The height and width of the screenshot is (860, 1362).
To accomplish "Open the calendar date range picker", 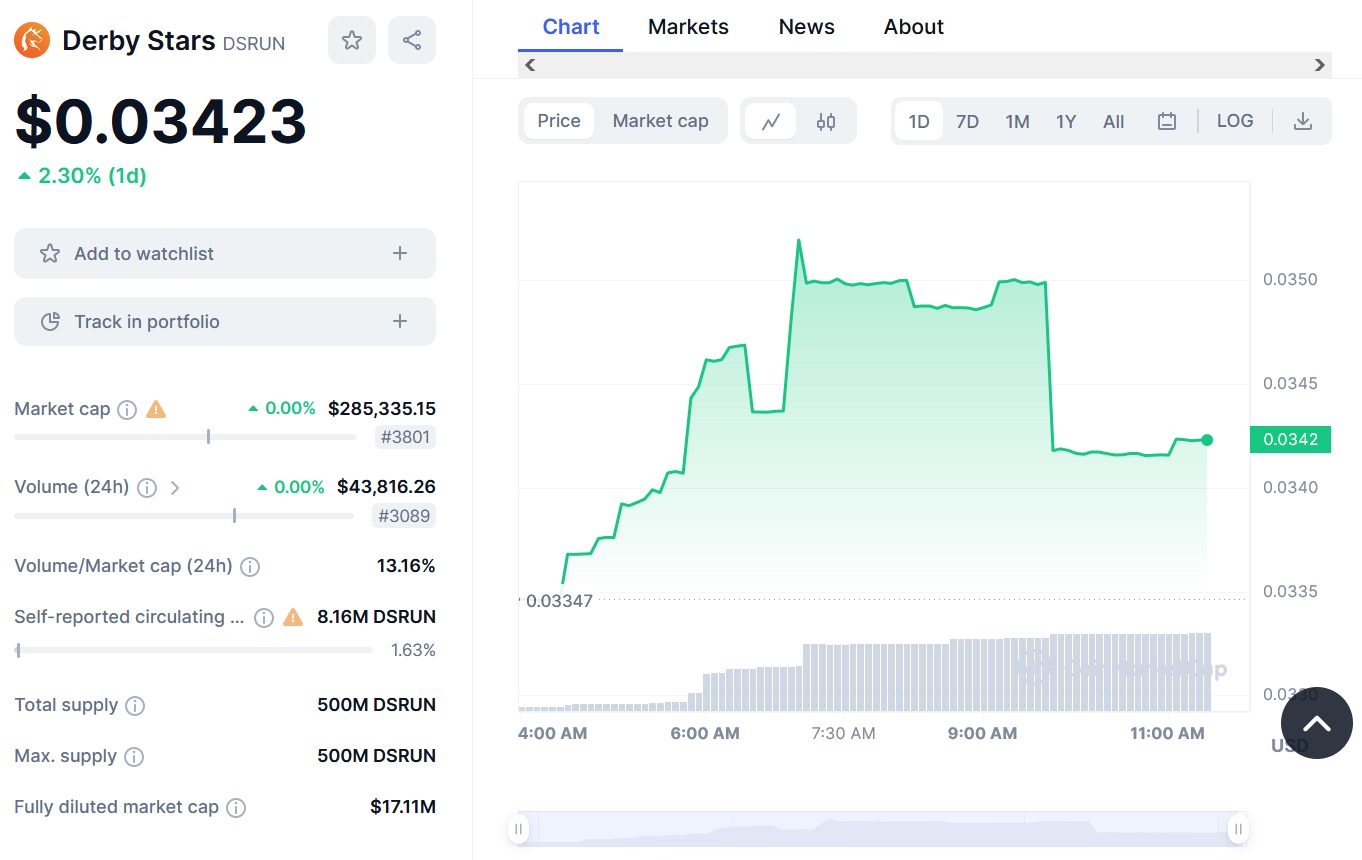I will [x=1166, y=122].
